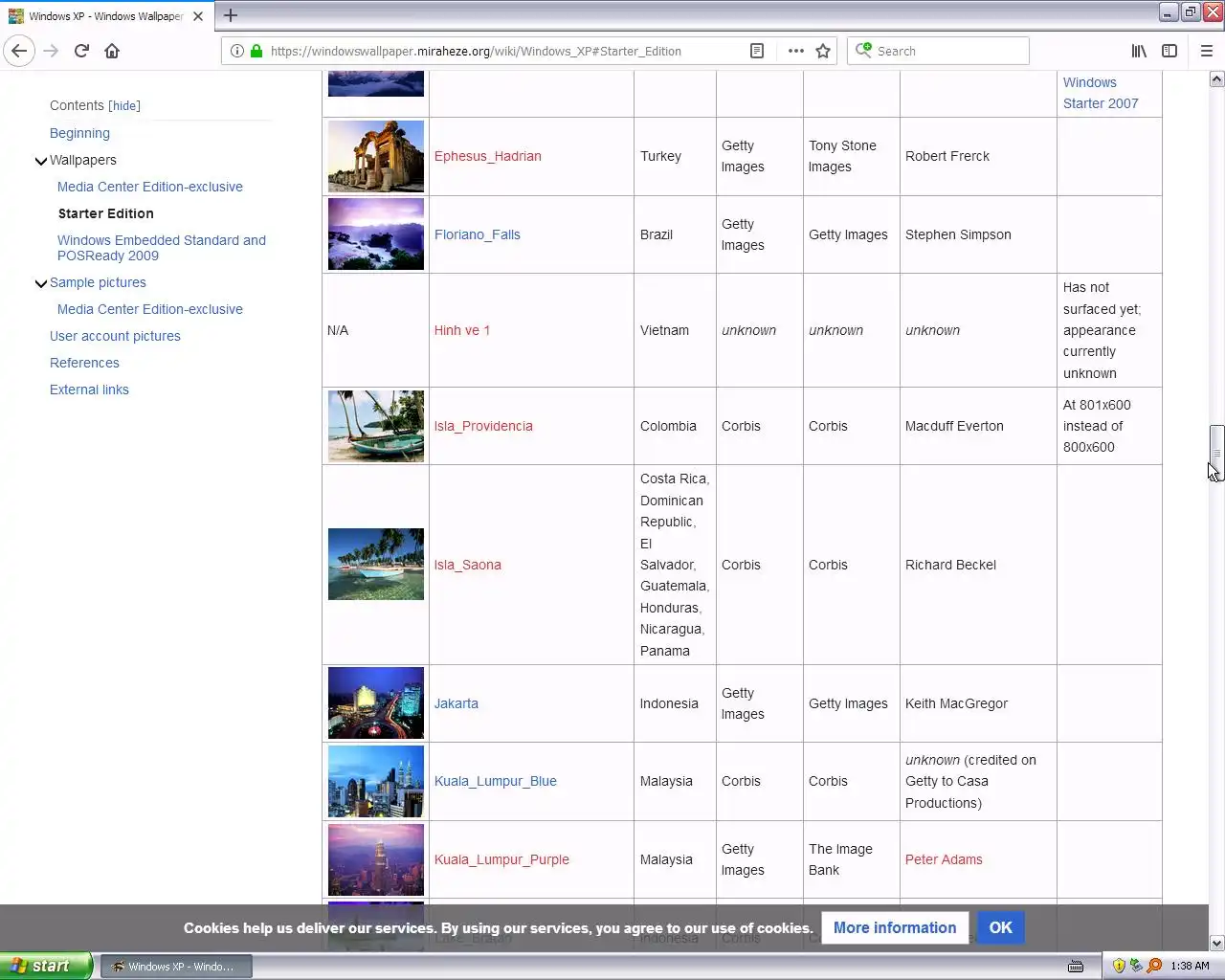
Task: View the Isla_Saona thumbnail
Action: point(376,565)
